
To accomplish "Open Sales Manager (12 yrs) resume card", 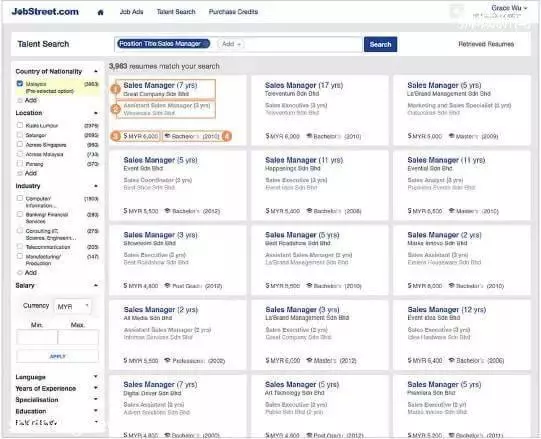I will point(446,310).
